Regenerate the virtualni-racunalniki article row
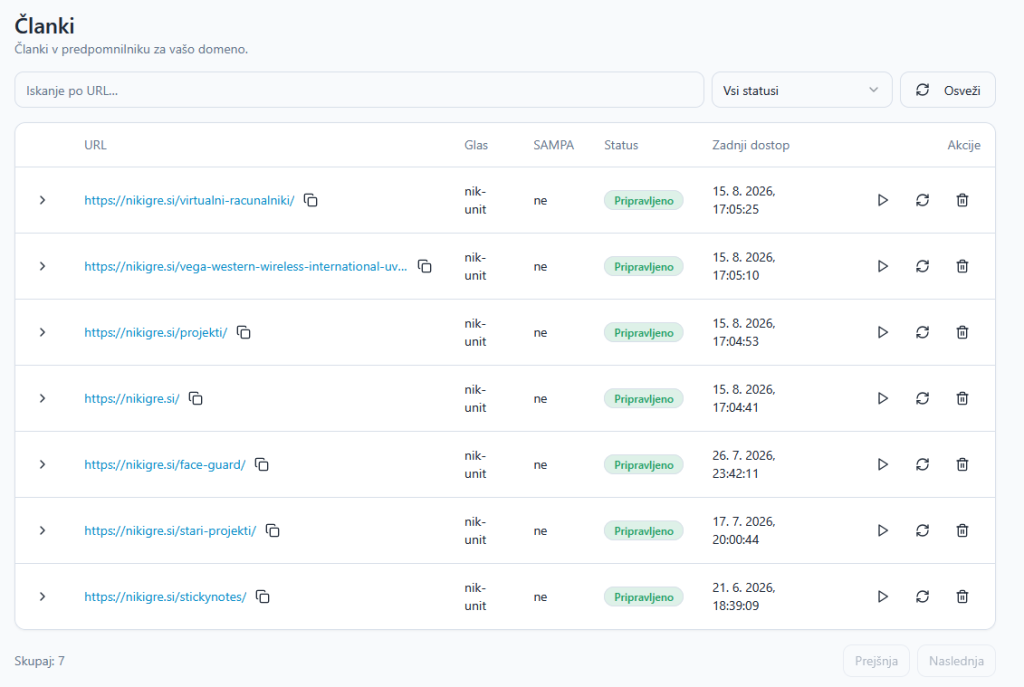 [x=922, y=200]
